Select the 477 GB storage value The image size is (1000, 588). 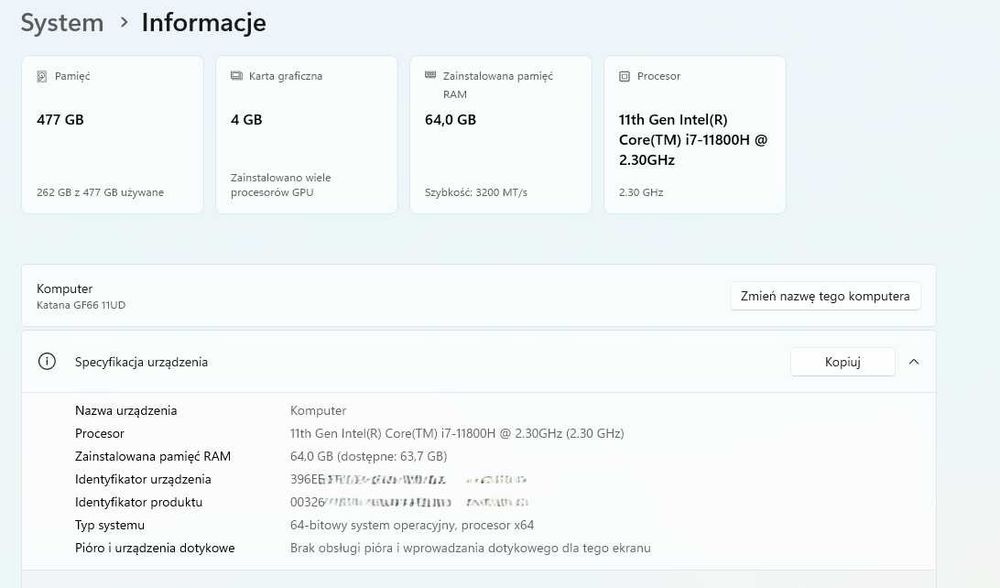(x=60, y=120)
